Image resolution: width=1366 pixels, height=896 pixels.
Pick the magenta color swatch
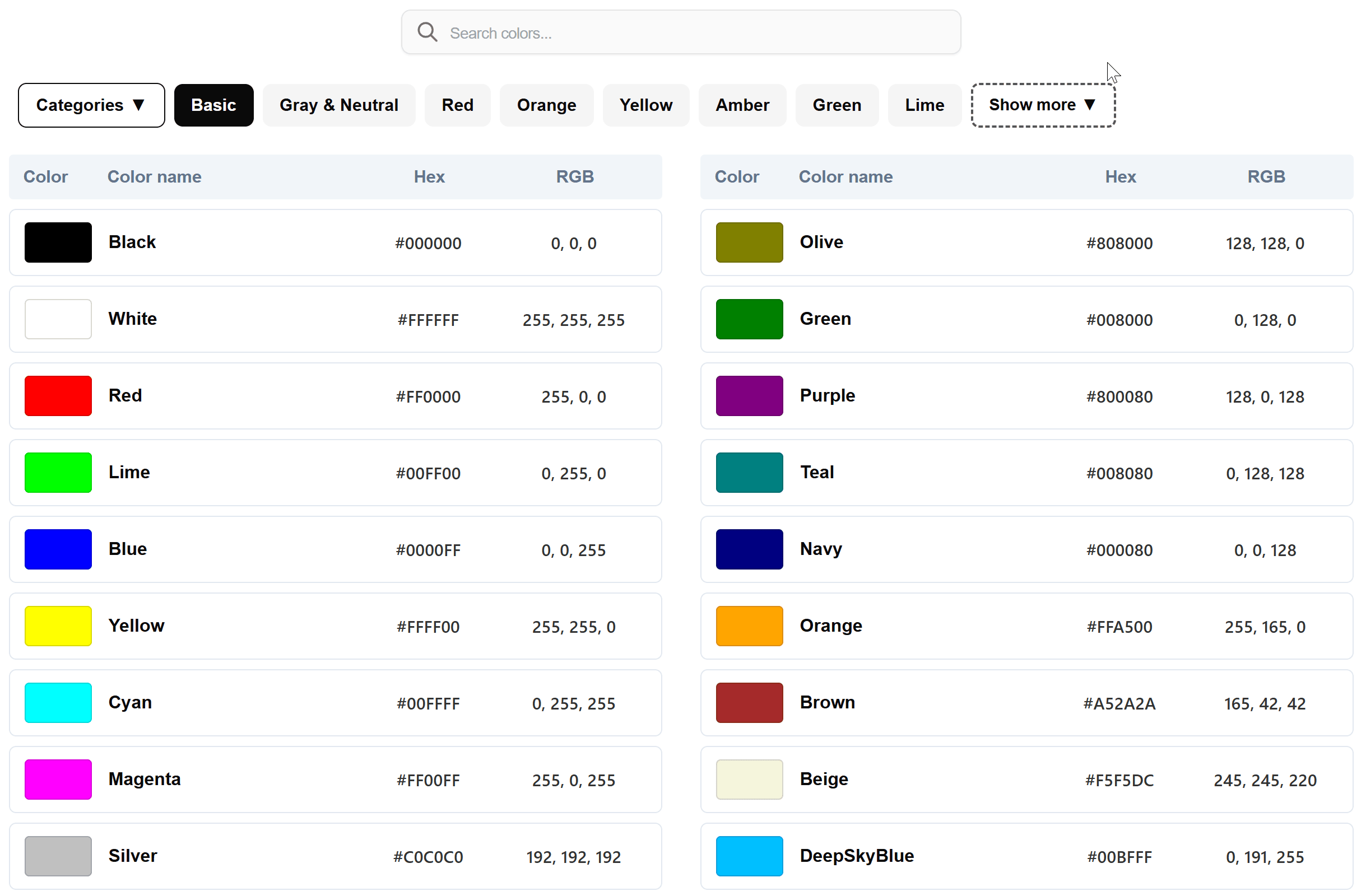click(58, 779)
